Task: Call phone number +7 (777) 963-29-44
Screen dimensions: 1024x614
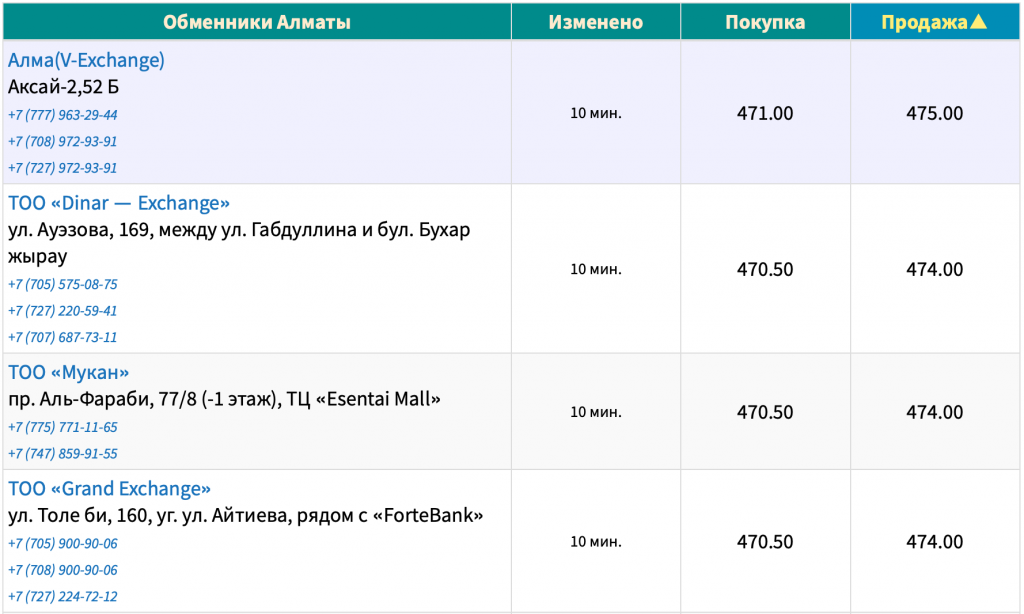Action: pos(63,115)
